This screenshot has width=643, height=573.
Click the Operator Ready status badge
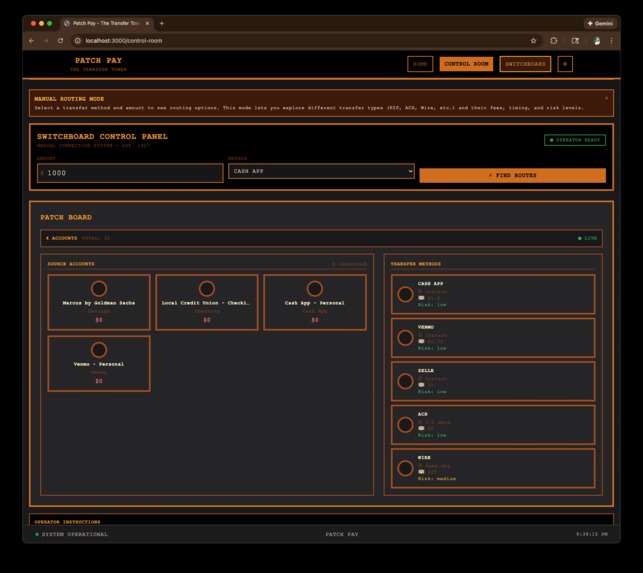[575, 140]
